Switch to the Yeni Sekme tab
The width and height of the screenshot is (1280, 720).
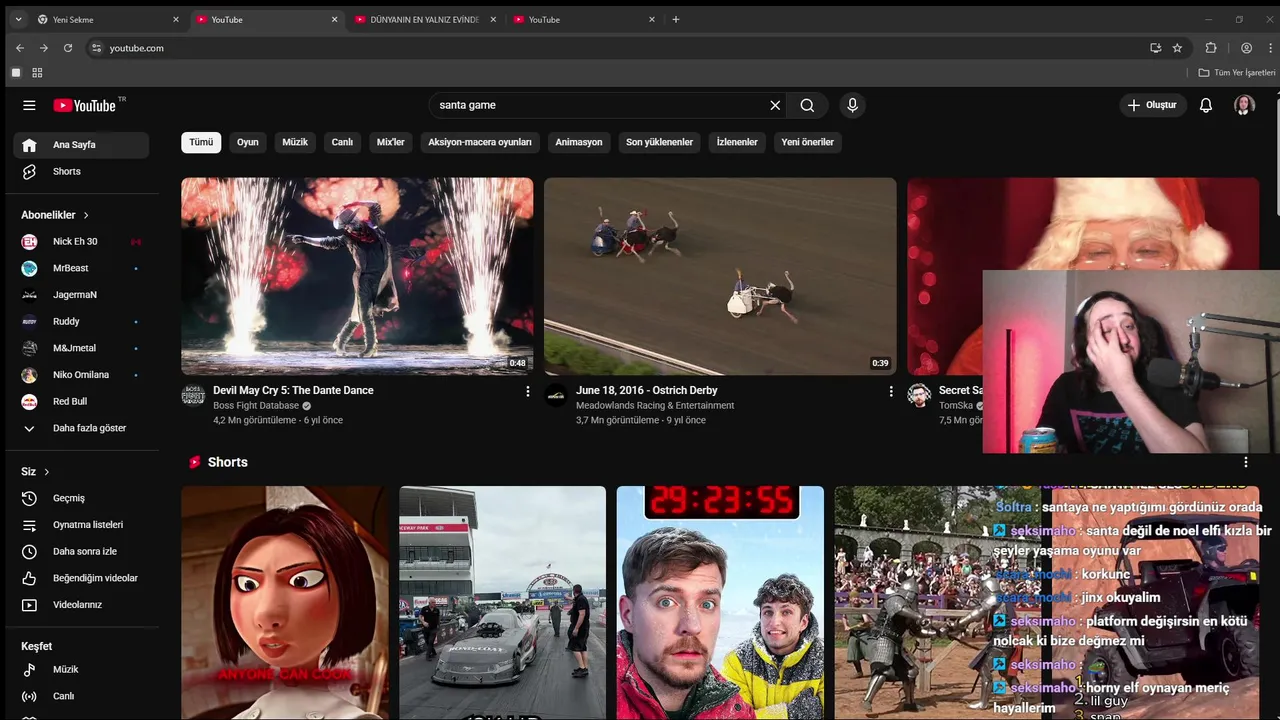pyautogui.click(x=108, y=19)
